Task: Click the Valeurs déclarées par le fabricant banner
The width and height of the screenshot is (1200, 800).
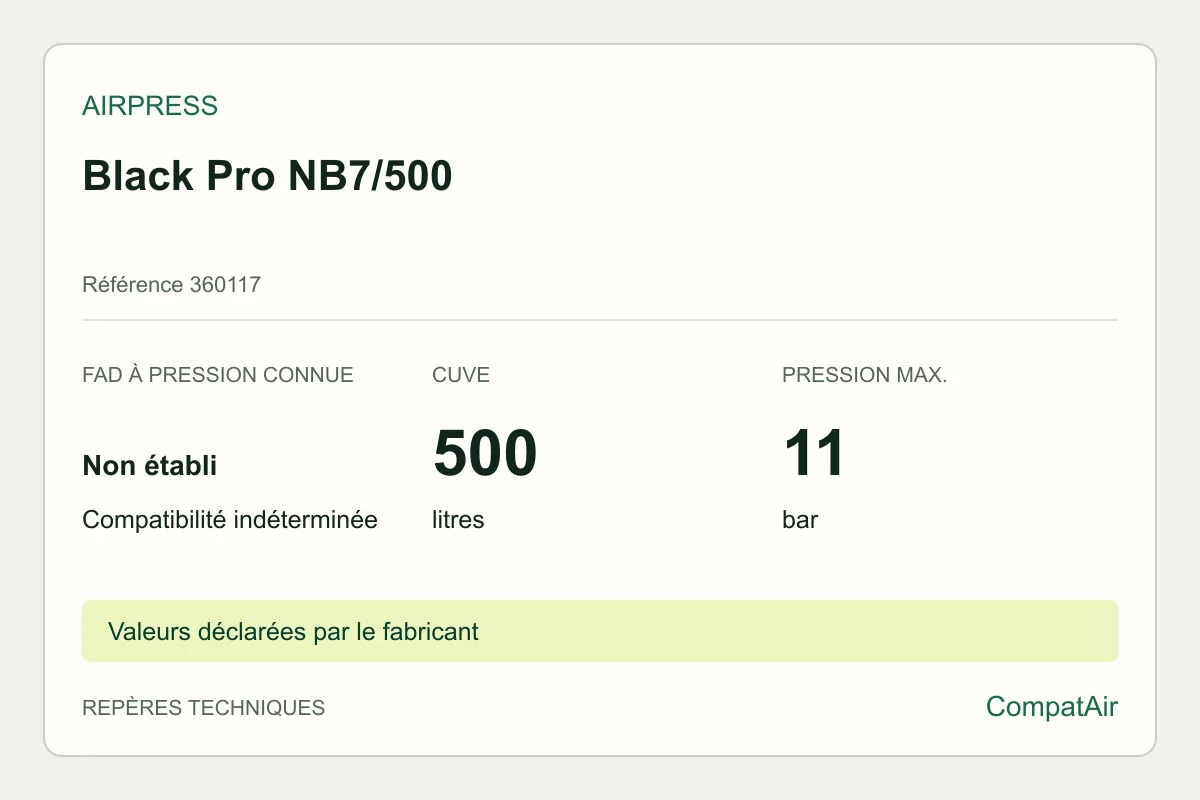Action: 293,632
